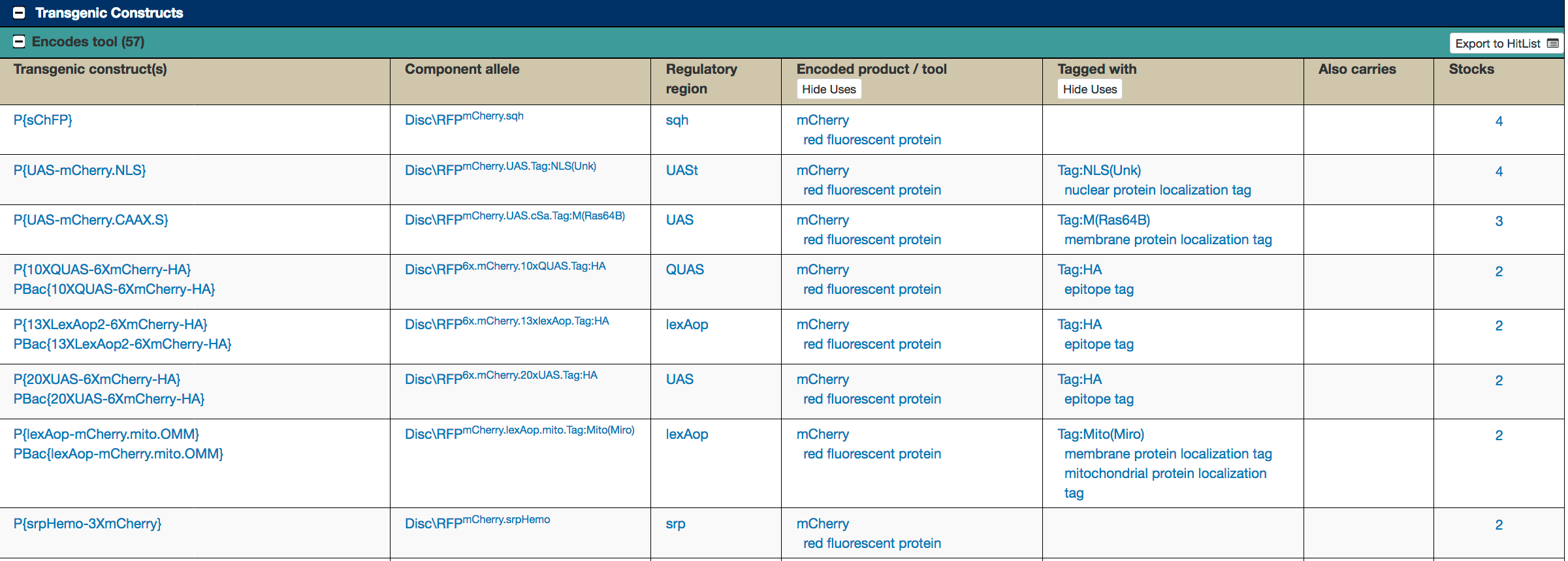Viewport: 1568px width, 561px height.
Task: Open the sqh regulatory region link
Action: (x=677, y=121)
